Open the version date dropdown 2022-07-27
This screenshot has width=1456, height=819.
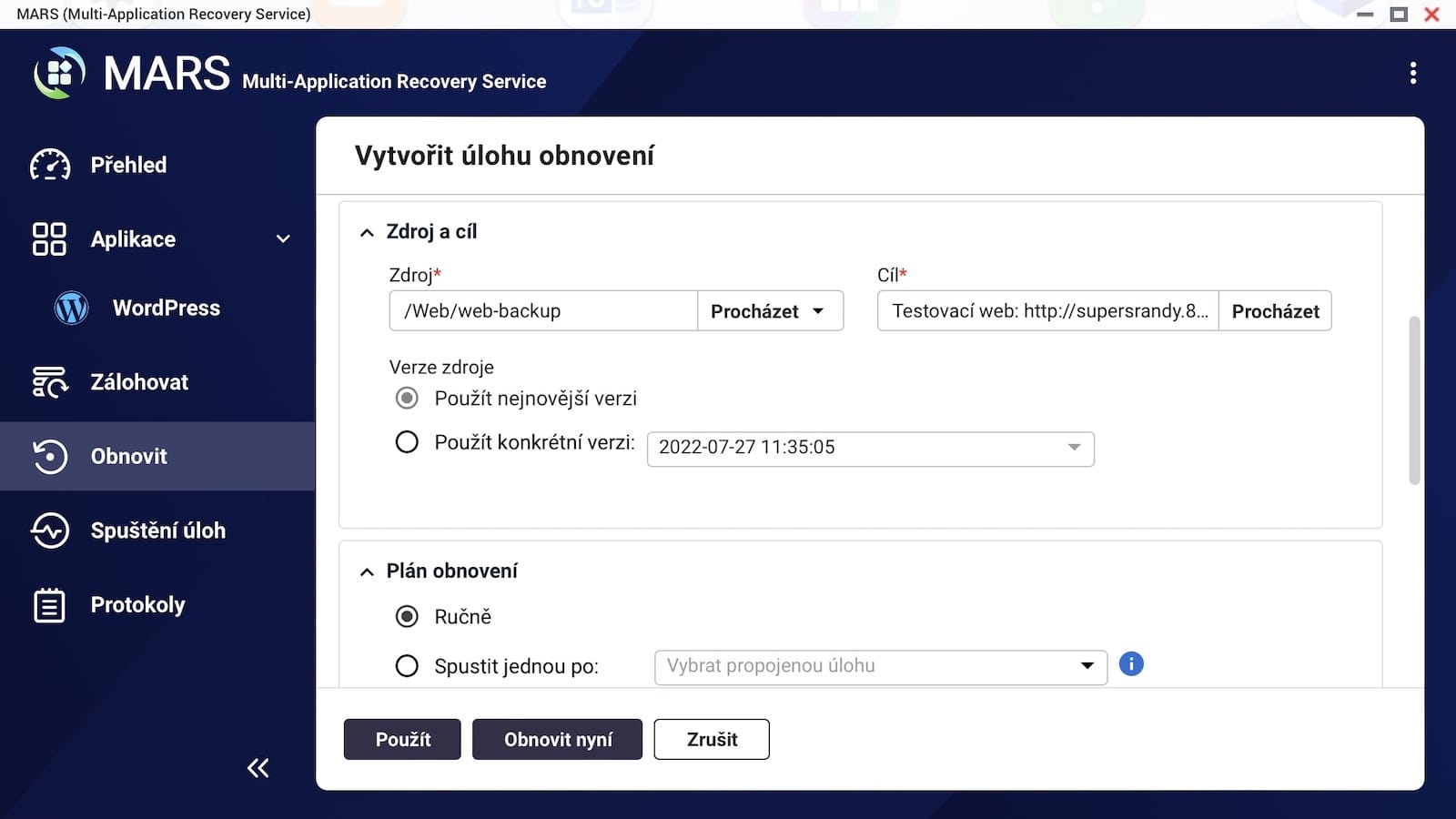click(x=870, y=448)
